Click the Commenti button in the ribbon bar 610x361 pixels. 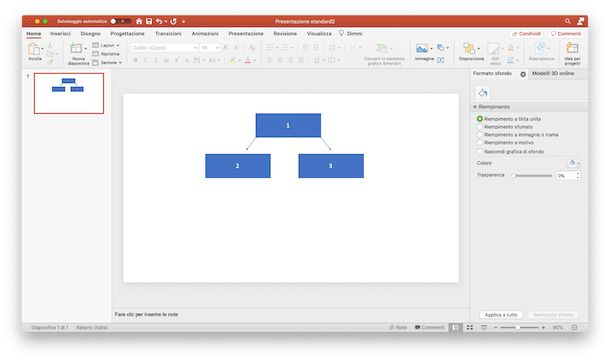(x=566, y=34)
